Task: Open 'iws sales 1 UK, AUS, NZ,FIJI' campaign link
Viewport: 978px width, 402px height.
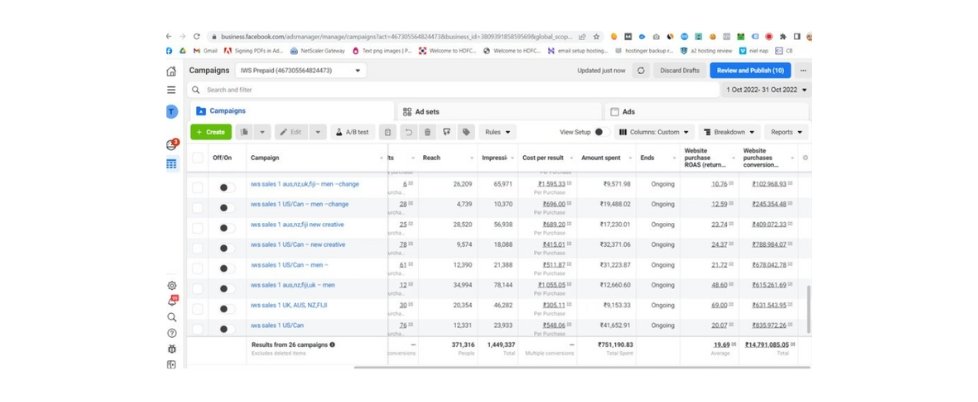Action: pyautogui.click(x=288, y=305)
